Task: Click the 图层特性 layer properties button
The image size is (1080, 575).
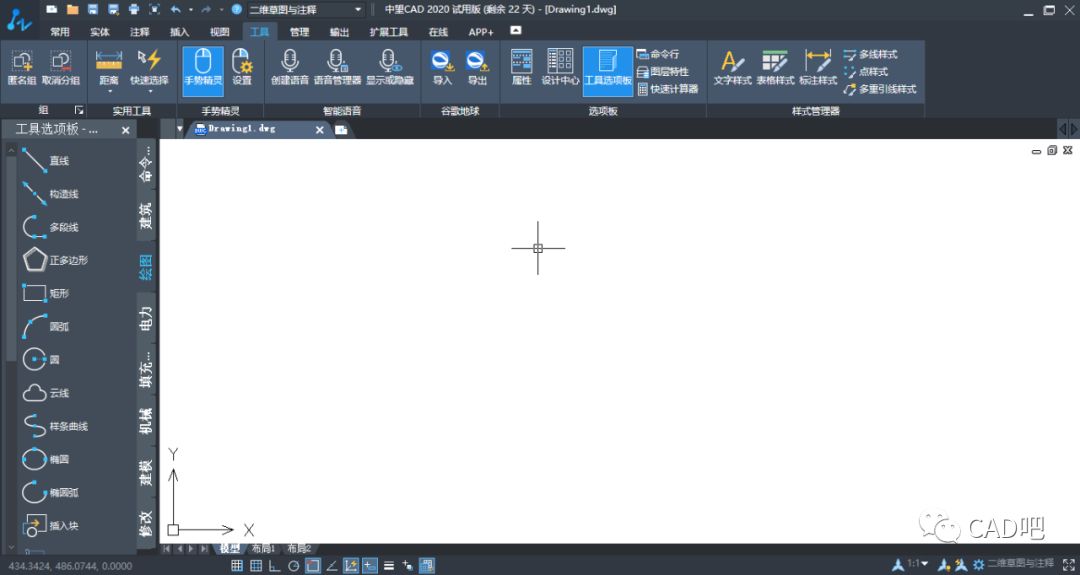Action: click(x=663, y=72)
